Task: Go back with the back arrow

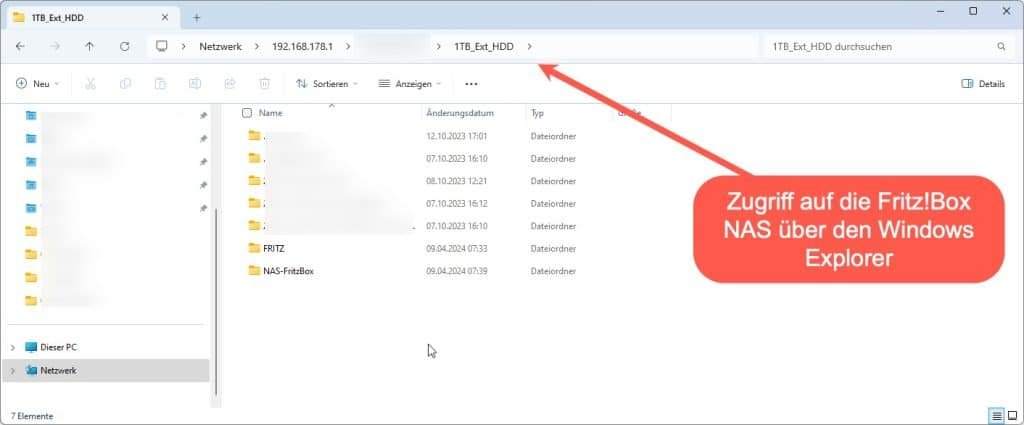Action: tap(20, 46)
